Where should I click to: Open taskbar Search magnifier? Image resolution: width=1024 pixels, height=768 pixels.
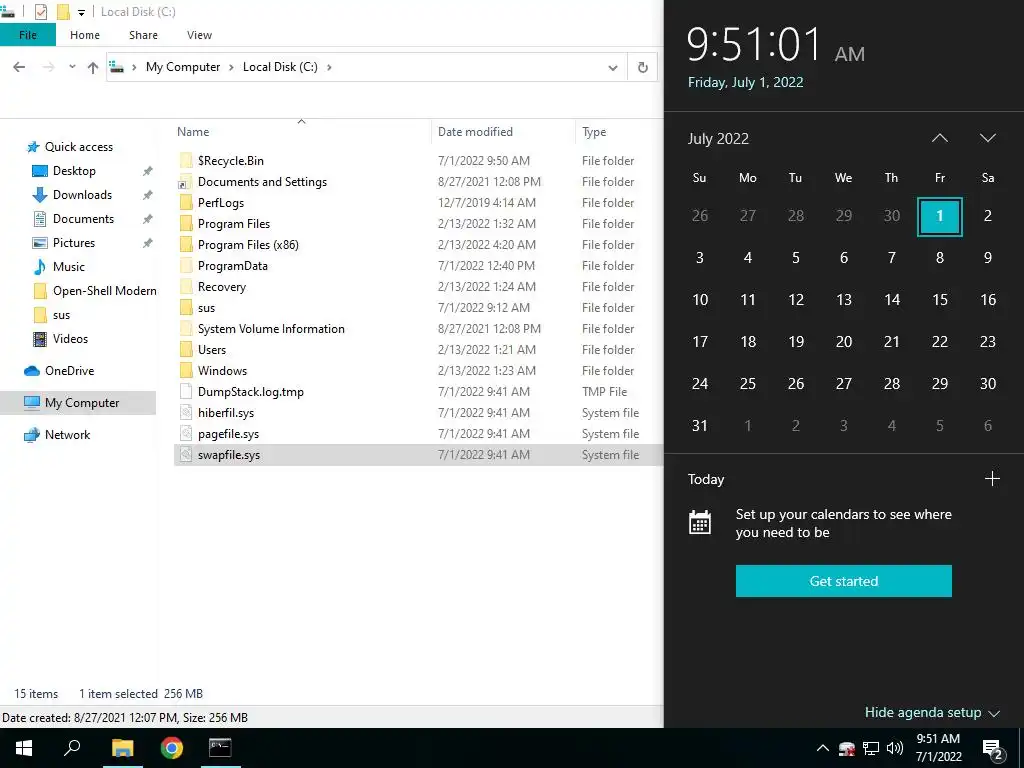click(x=72, y=748)
